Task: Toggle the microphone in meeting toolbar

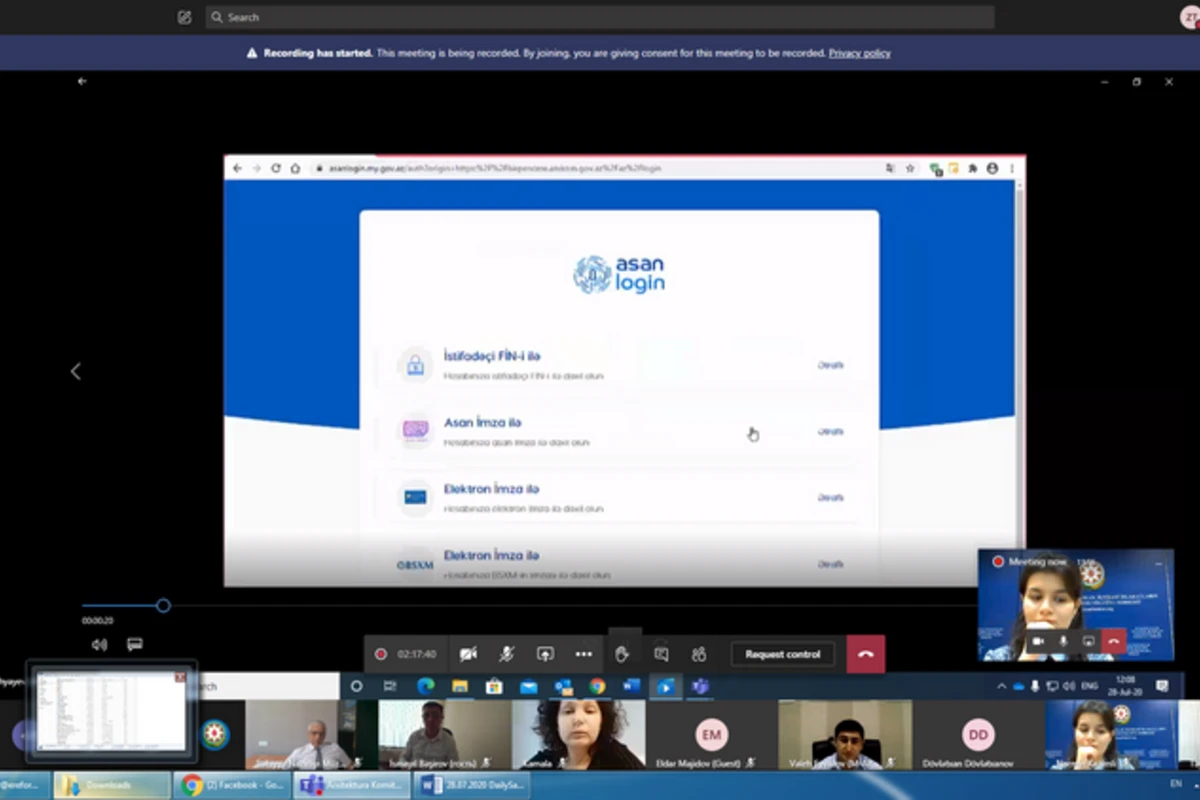Action: click(507, 654)
